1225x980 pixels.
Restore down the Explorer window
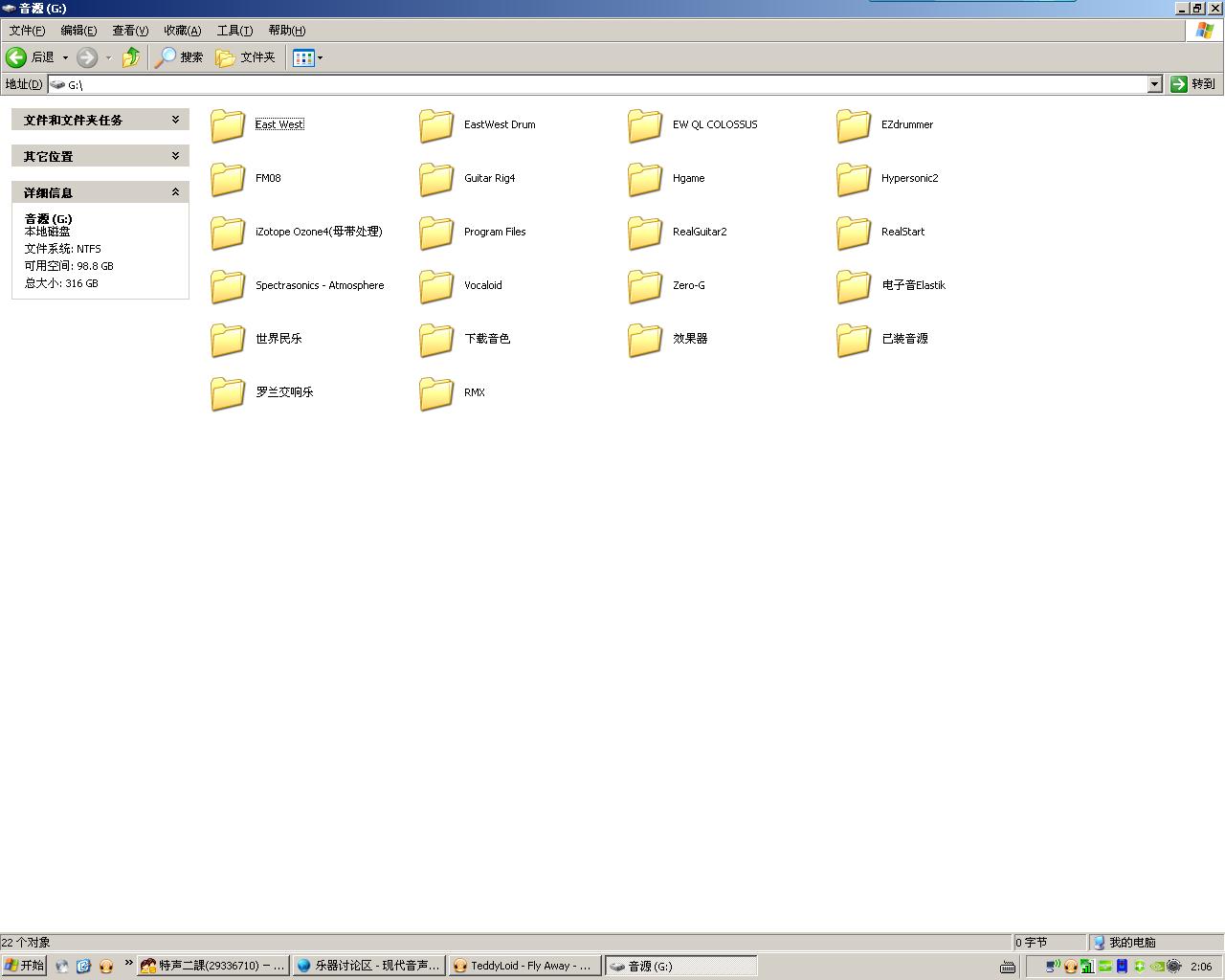(x=1196, y=8)
